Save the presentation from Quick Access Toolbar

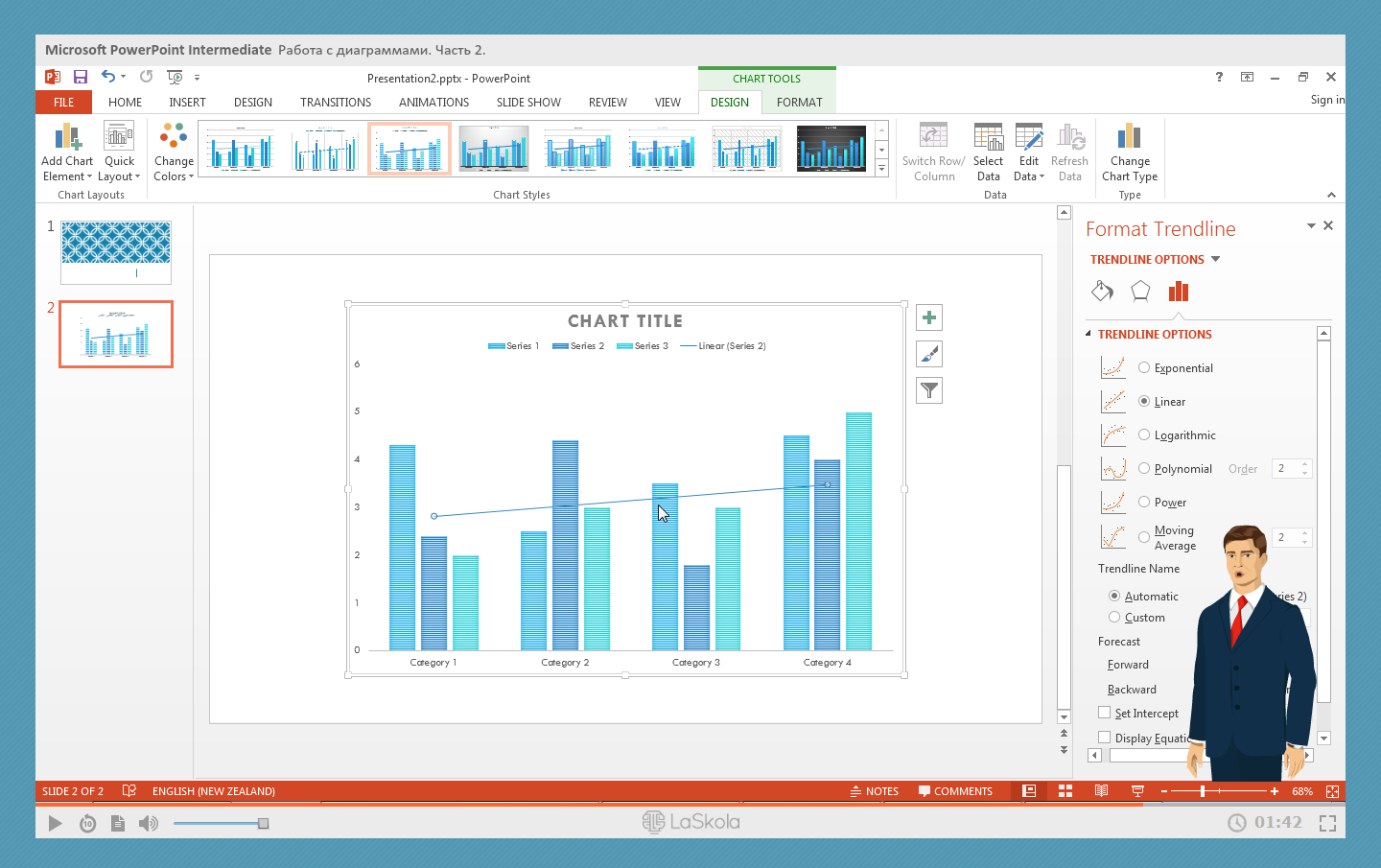[81, 77]
